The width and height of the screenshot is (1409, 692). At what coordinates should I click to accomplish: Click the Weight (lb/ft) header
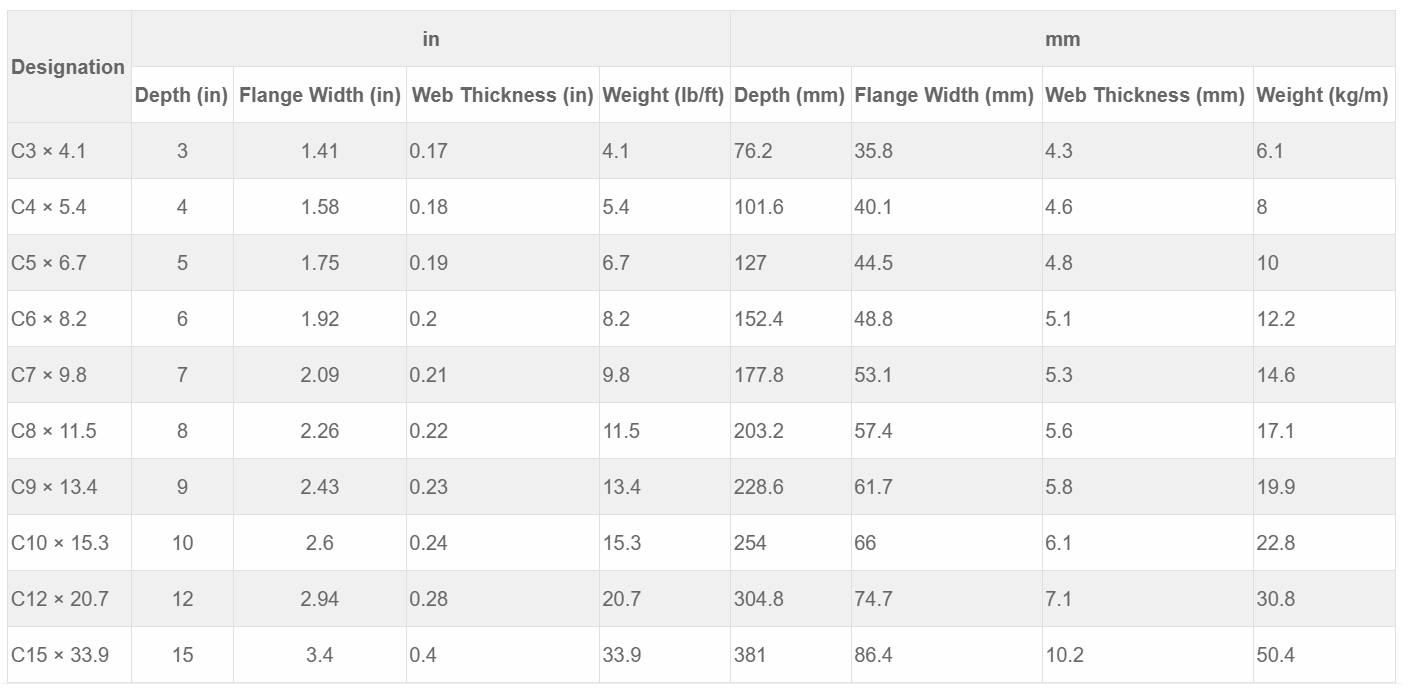click(664, 95)
